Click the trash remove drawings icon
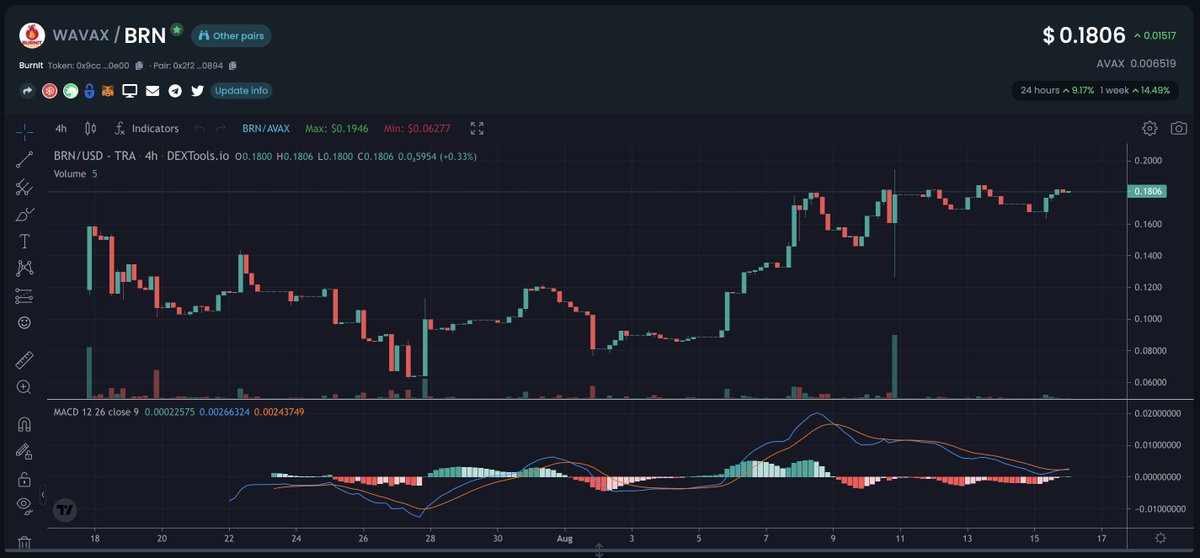1200x558 pixels. point(25,543)
